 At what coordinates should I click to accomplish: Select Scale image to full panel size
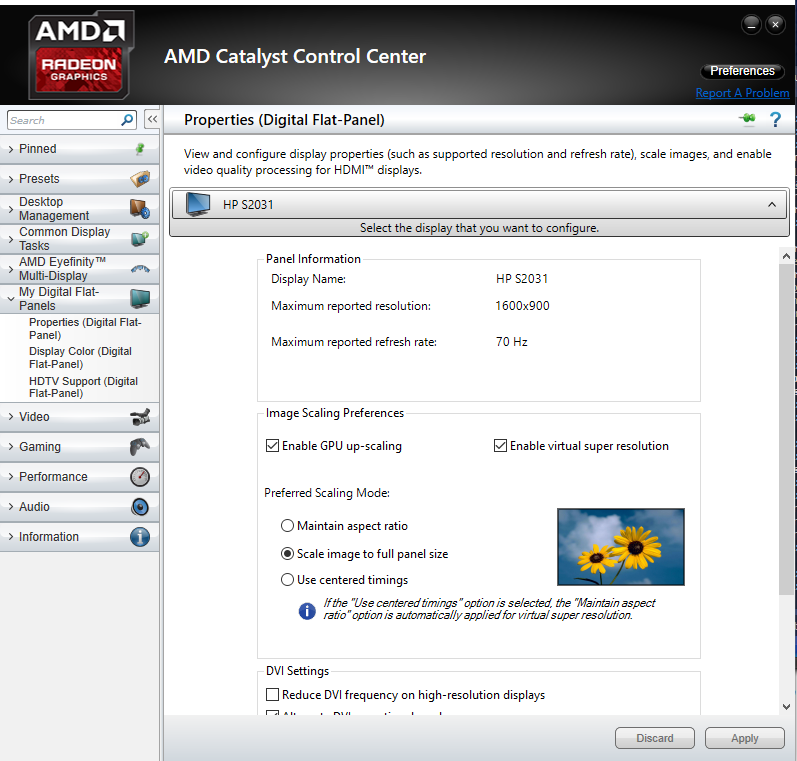coord(287,554)
